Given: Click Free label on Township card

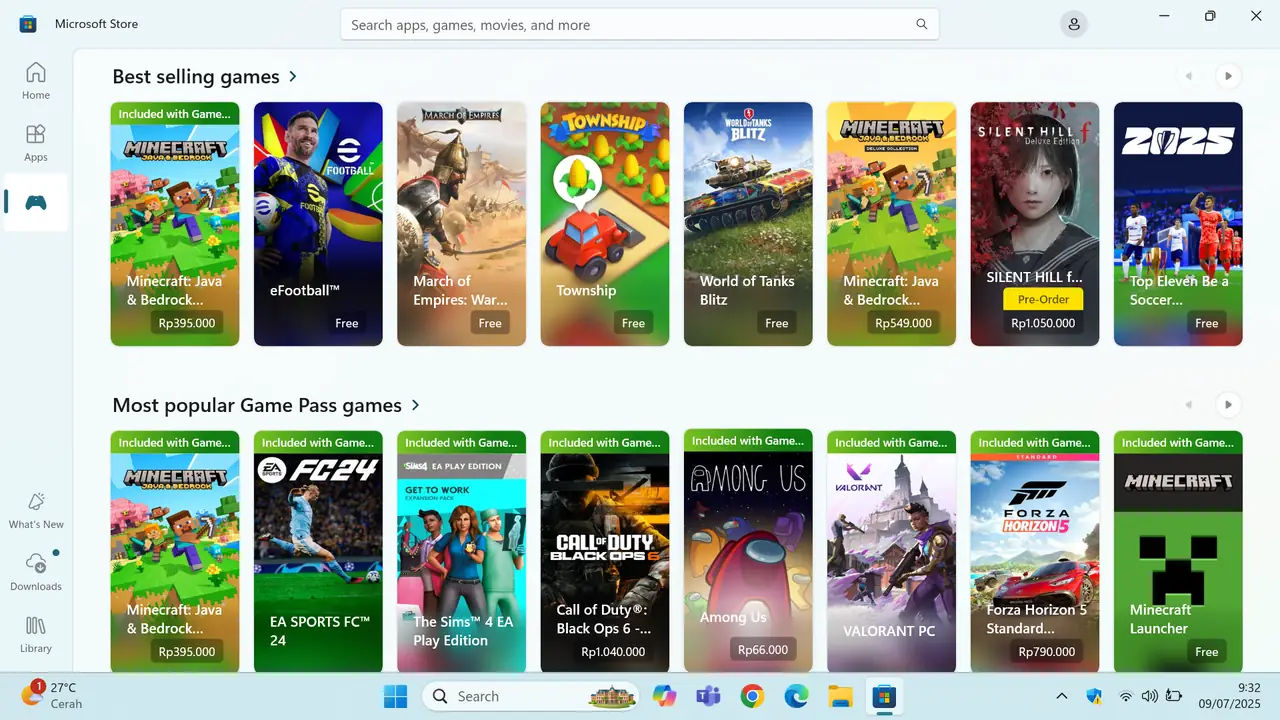Looking at the screenshot, I should tap(633, 323).
